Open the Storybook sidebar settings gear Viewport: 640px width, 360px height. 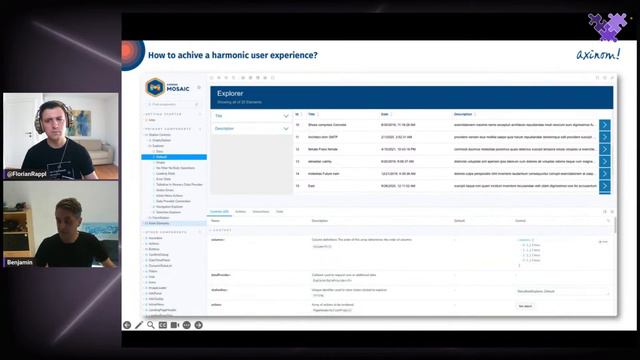coord(199,87)
